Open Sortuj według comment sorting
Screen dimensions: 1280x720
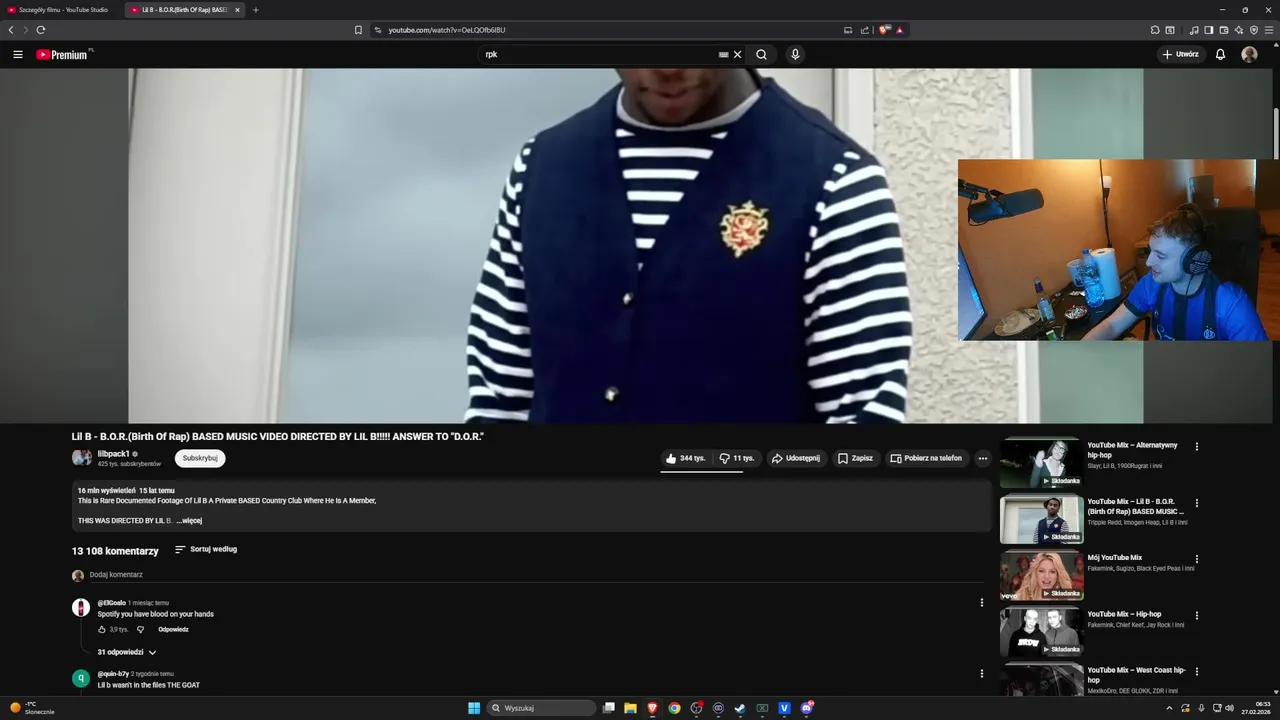pyautogui.click(x=206, y=549)
